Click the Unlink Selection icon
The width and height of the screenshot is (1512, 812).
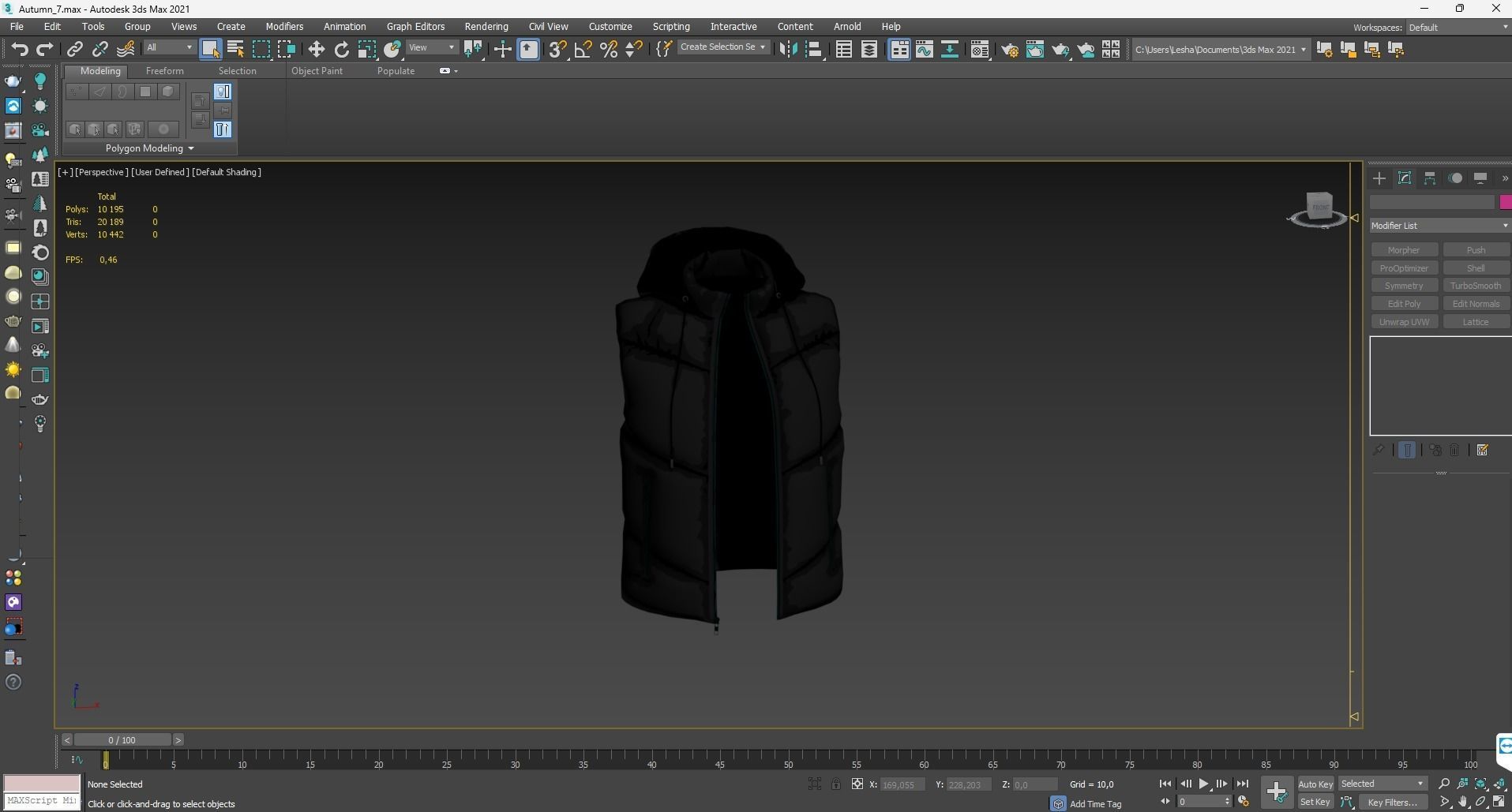99,49
